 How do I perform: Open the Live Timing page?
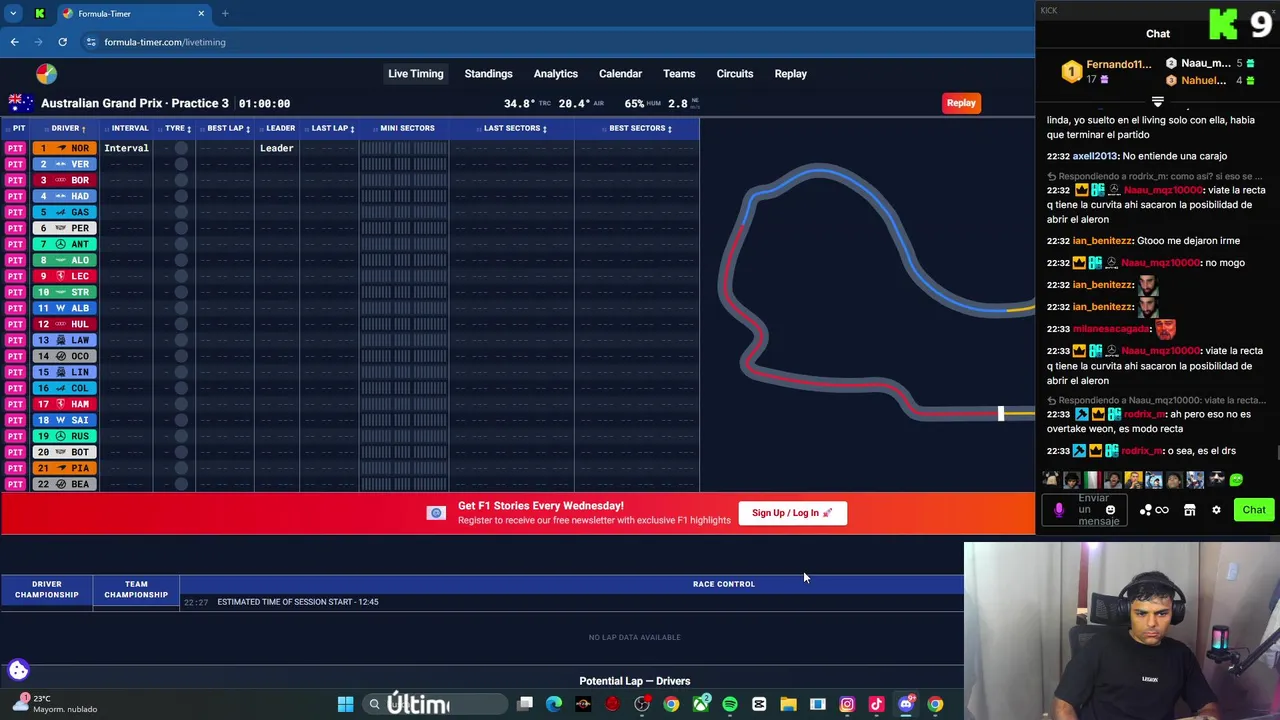click(x=415, y=74)
